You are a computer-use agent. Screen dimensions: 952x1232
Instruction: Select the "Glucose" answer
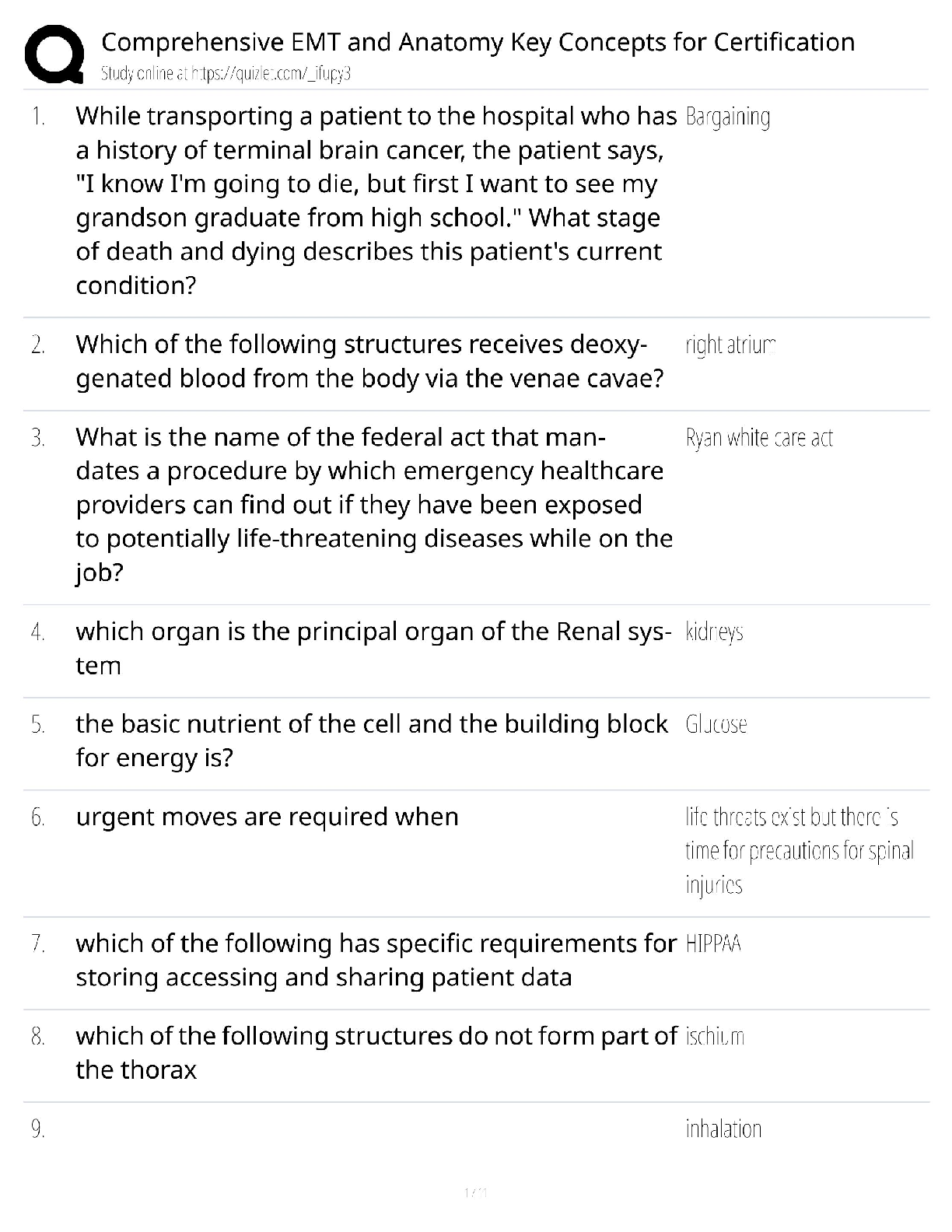pos(716,725)
